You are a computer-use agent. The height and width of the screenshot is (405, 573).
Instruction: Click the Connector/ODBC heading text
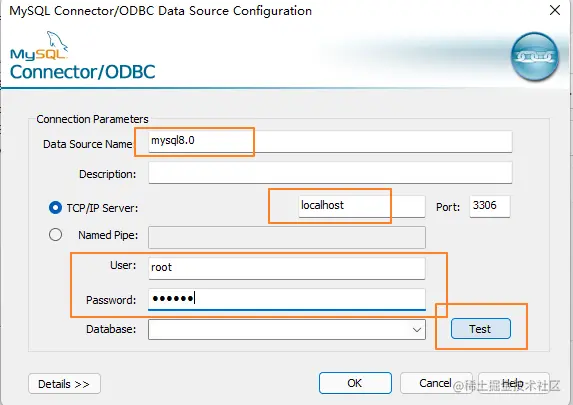point(83,72)
